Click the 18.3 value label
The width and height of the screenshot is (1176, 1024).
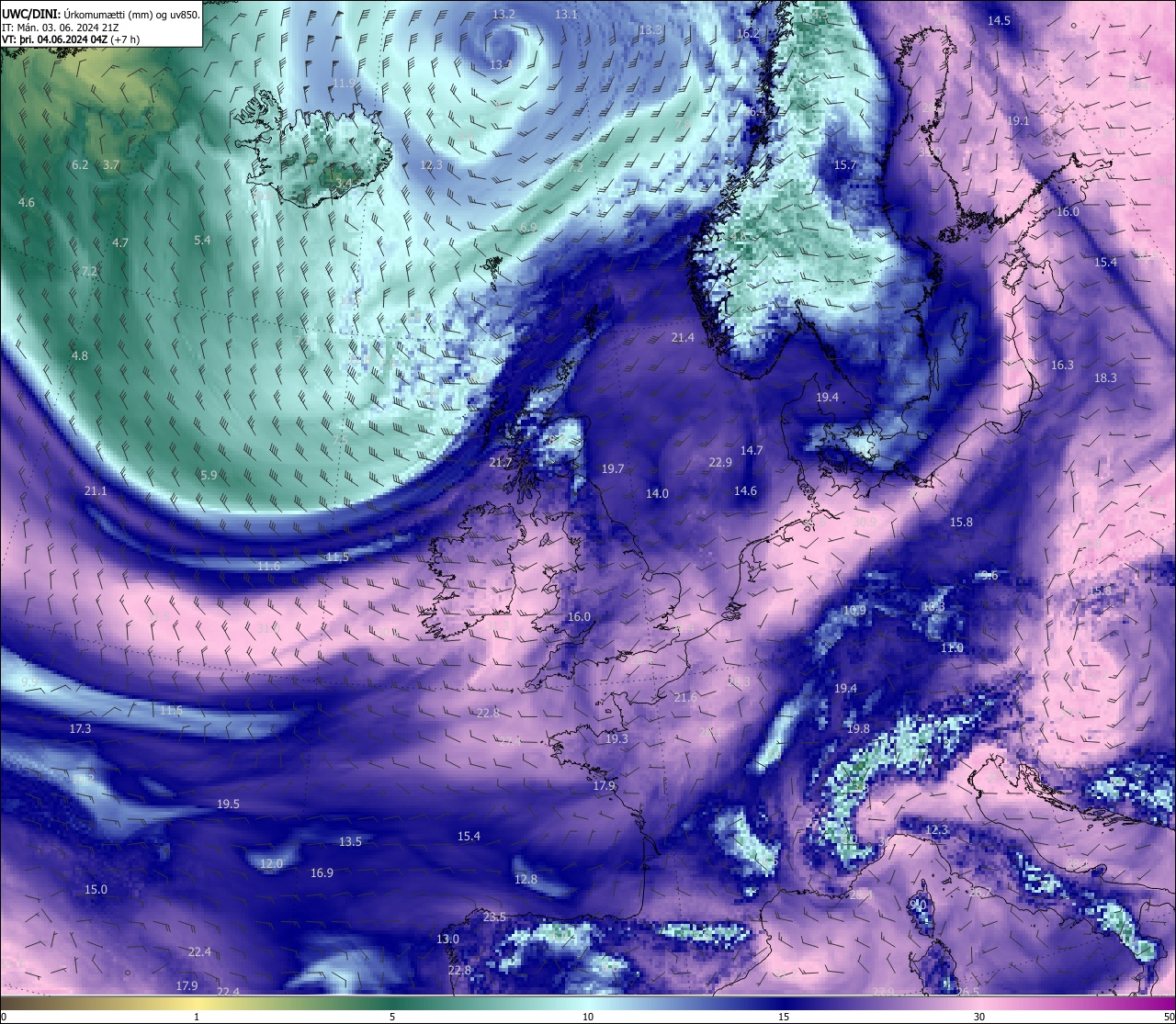[x=1105, y=377]
